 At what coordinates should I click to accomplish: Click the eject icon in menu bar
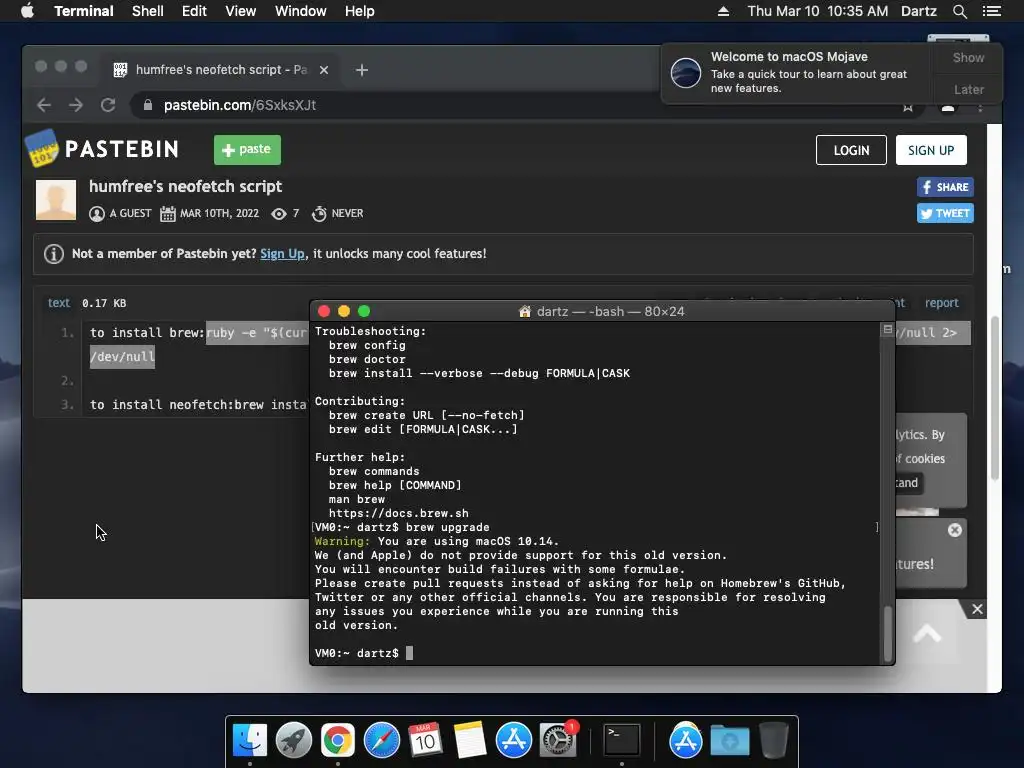(723, 11)
